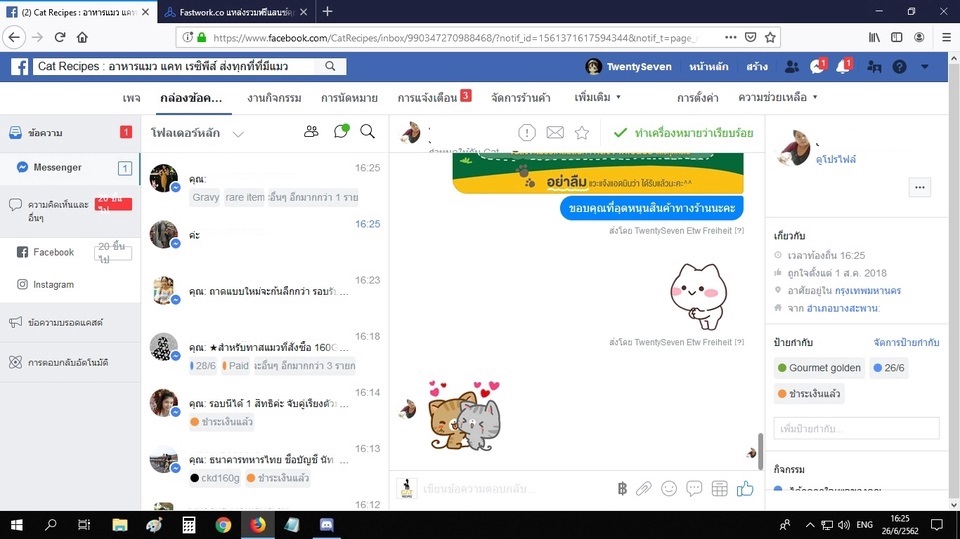This screenshot has height=539, width=960.
Task: Go to Facebook Home (หน้าหลัก)
Action: (708, 66)
